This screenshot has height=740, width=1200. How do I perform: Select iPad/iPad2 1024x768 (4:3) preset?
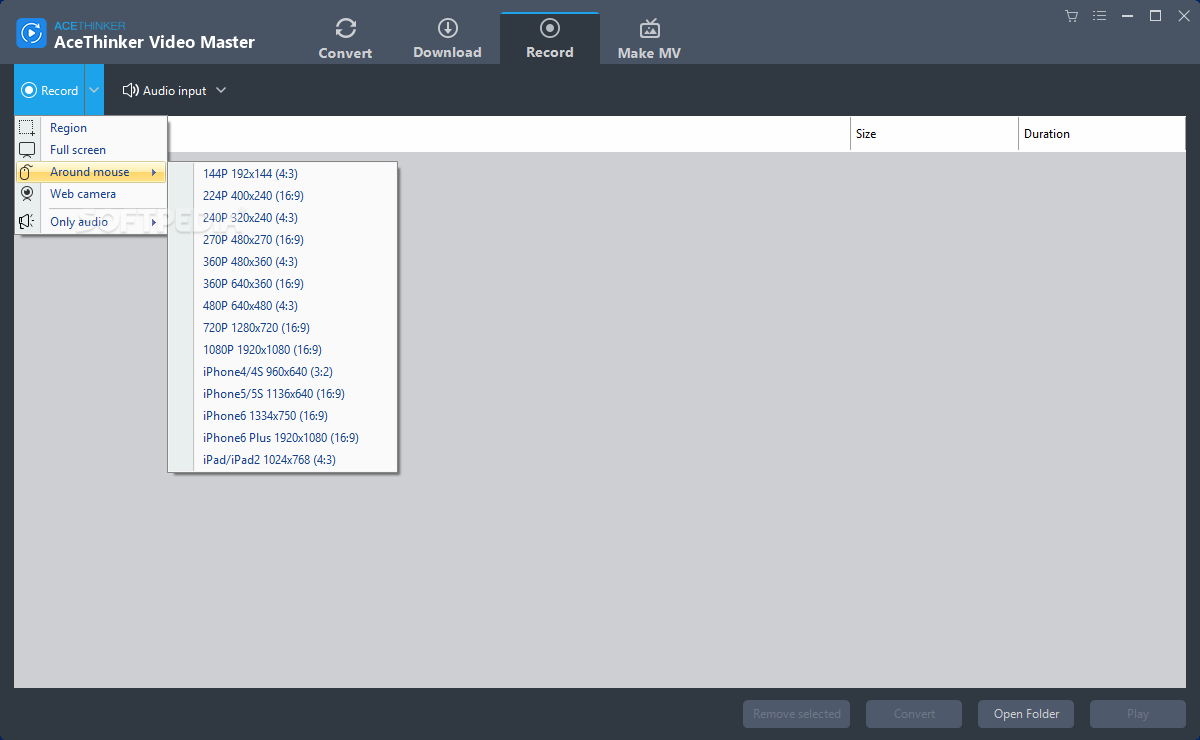pos(283,460)
